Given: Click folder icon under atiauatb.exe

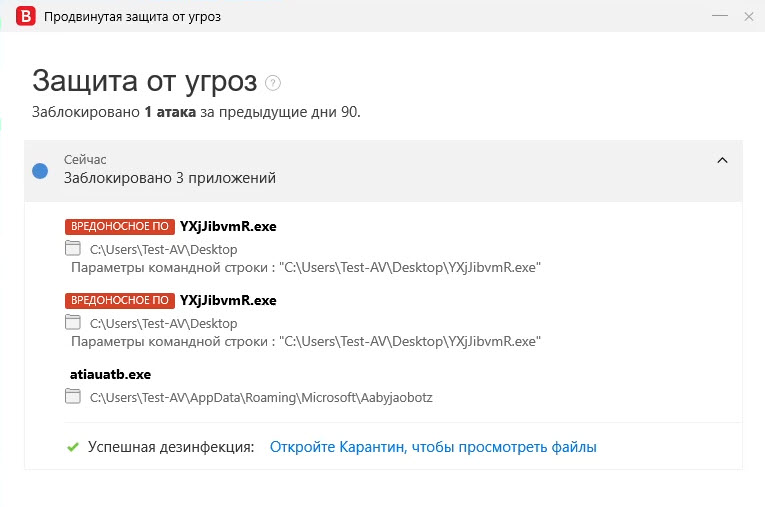Looking at the screenshot, I should click(72, 396).
